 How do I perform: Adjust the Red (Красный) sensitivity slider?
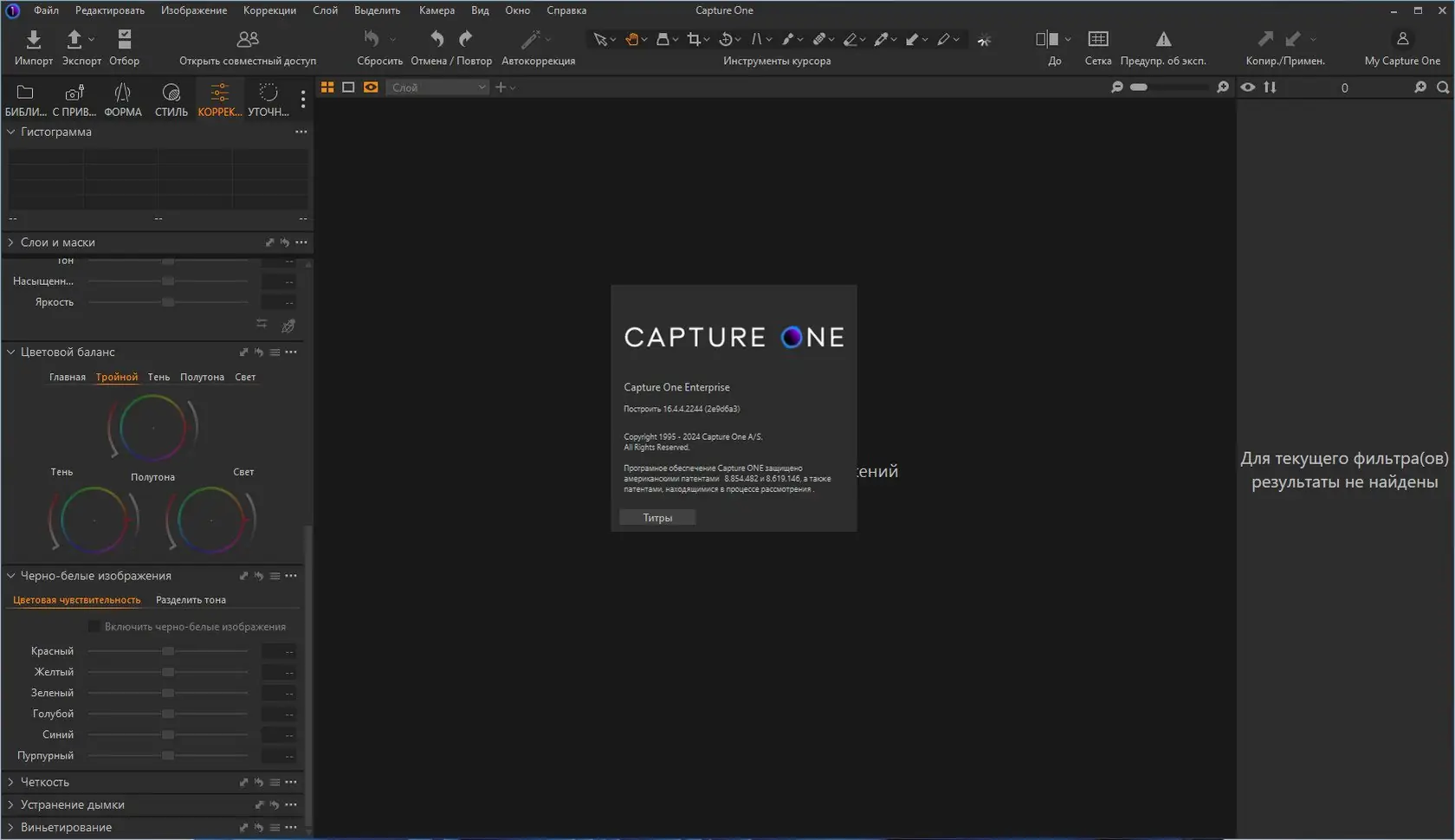click(168, 651)
